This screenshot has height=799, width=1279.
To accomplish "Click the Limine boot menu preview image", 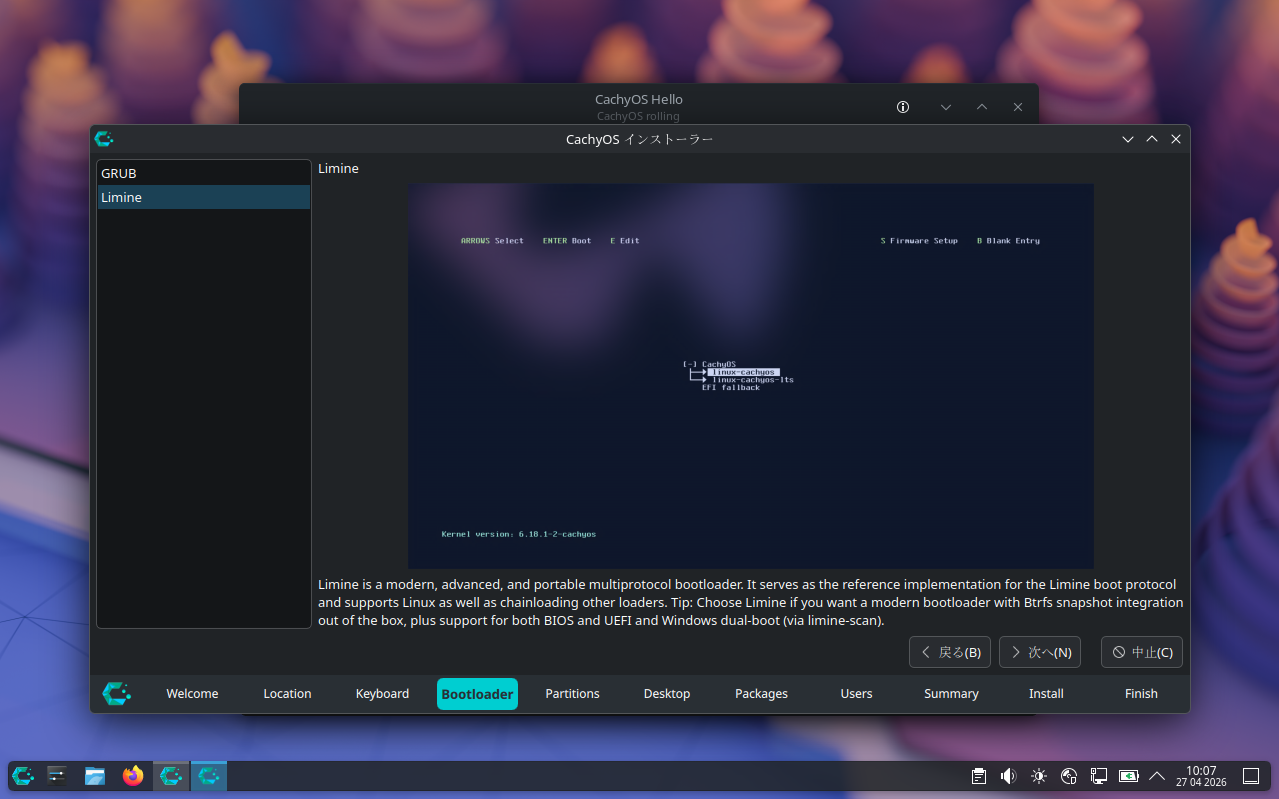I will point(750,376).
